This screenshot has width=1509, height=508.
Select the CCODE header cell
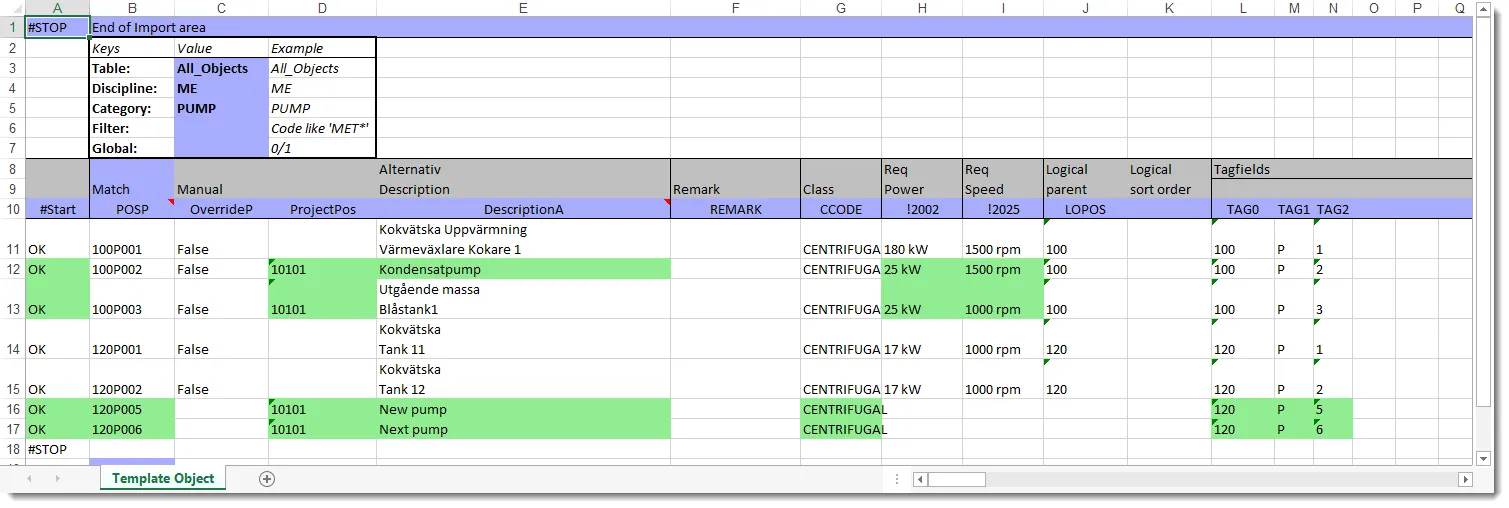point(840,209)
